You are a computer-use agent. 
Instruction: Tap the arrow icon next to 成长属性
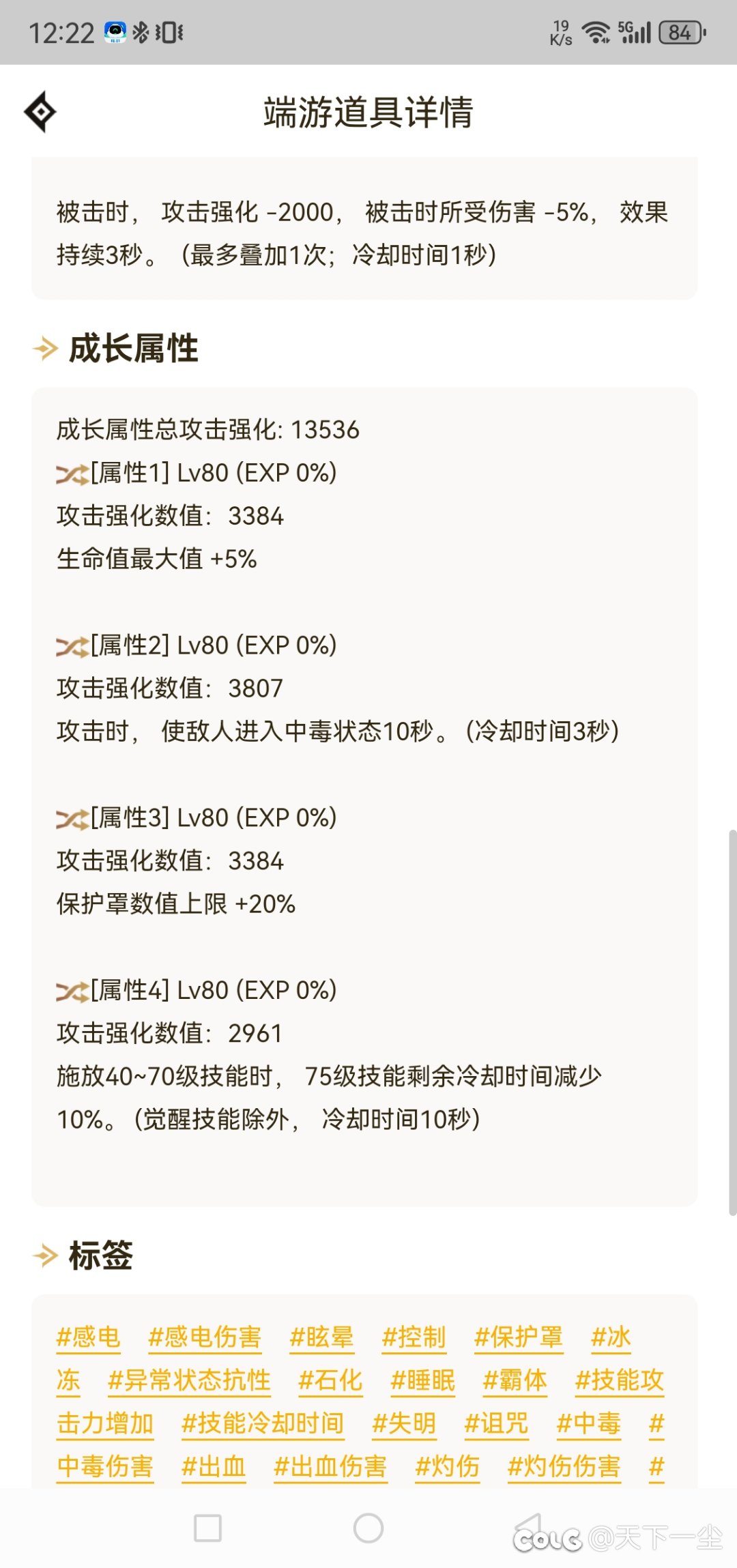[x=46, y=349]
